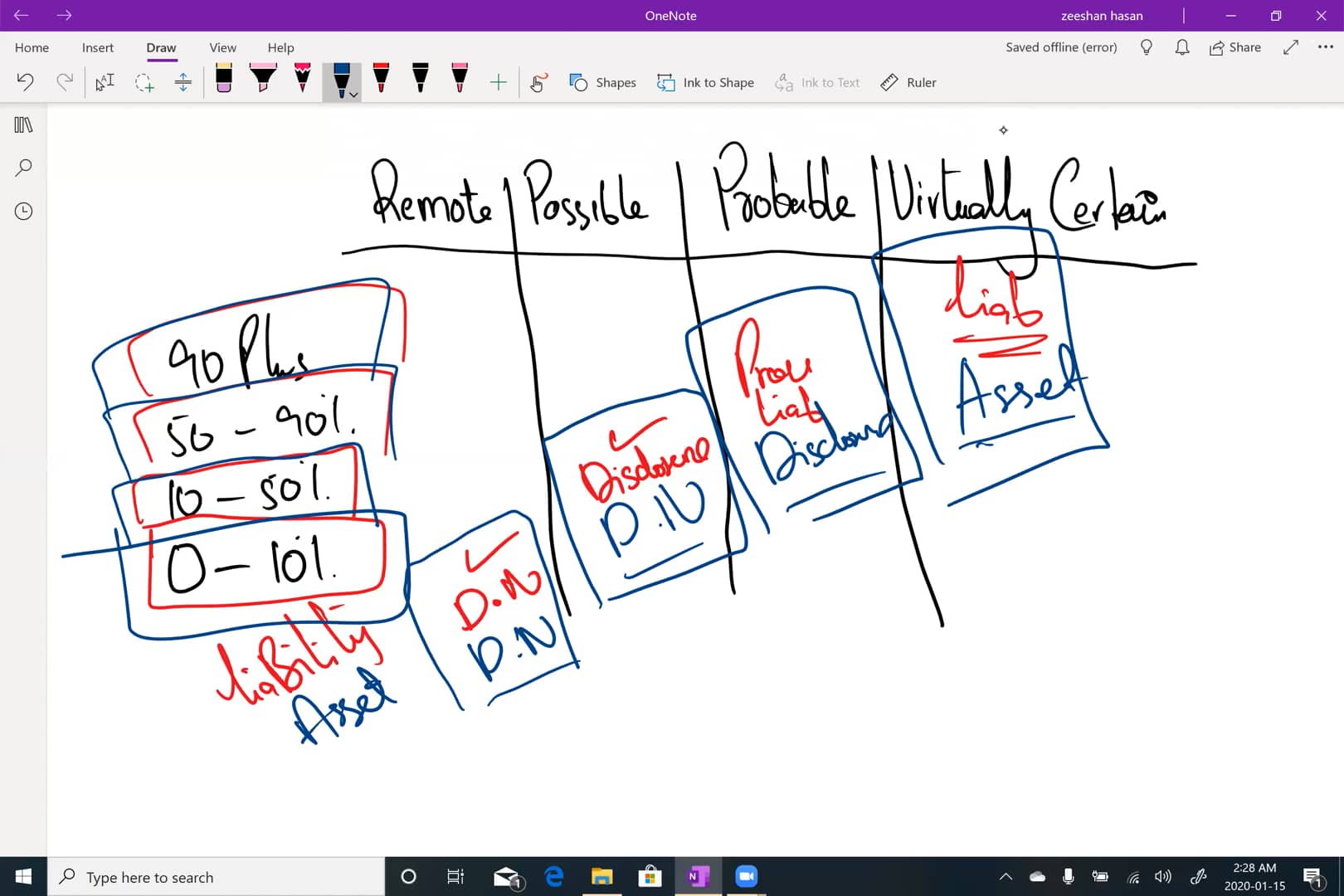Click the Insert or Remove Space tool
1344x896 pixels.
coord(183,82)
